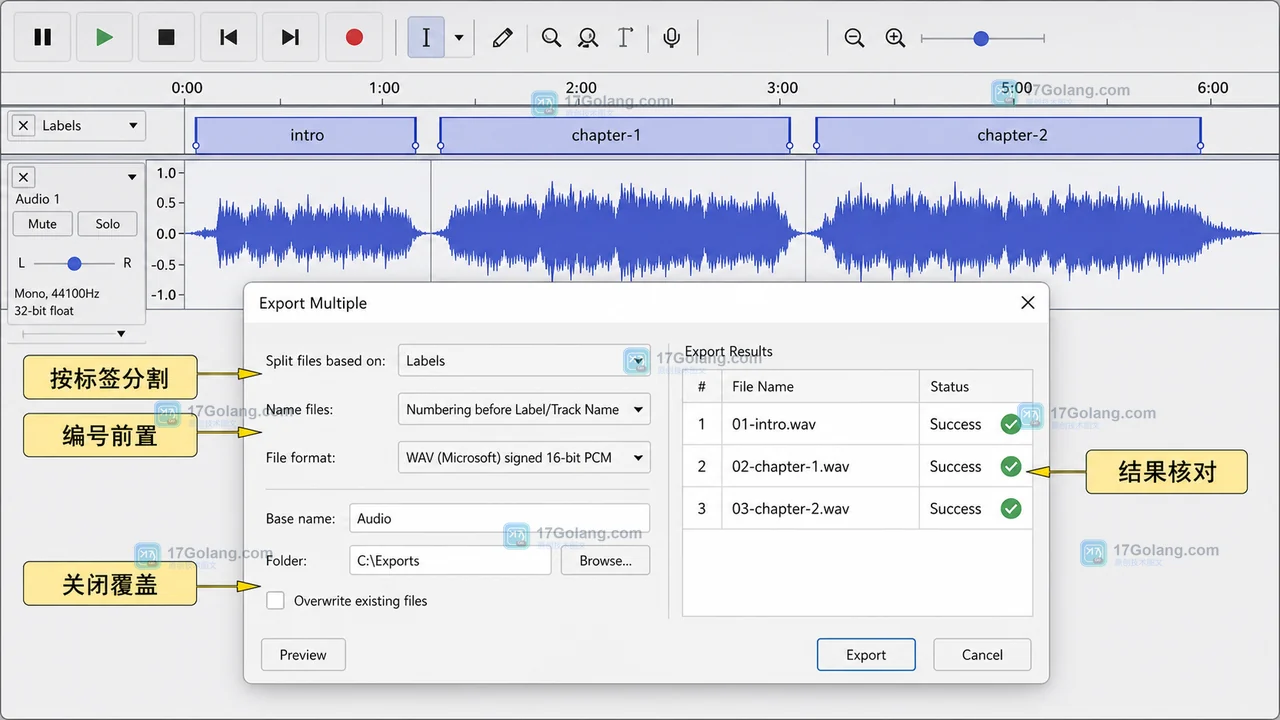Select the 02-chapter-1.wav result row
Screen dimensions: 1280x720
[857, 466]
